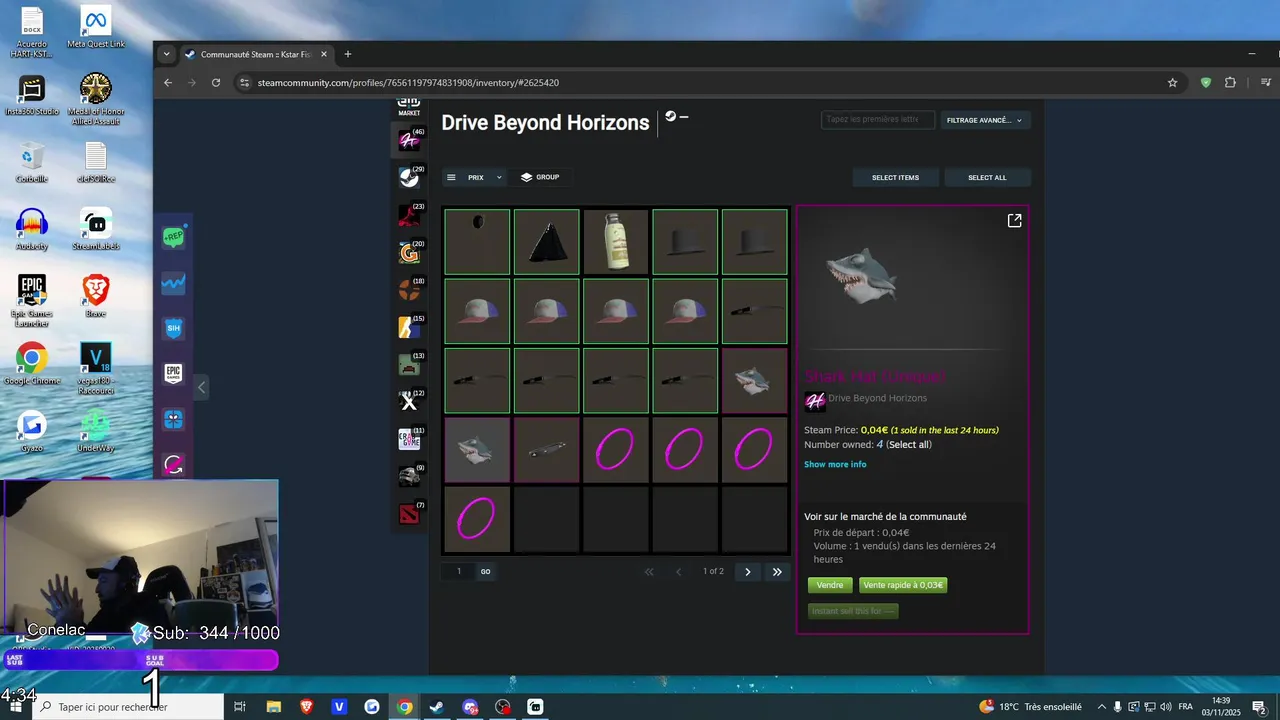Select the bottle item thumbnail

616,242
